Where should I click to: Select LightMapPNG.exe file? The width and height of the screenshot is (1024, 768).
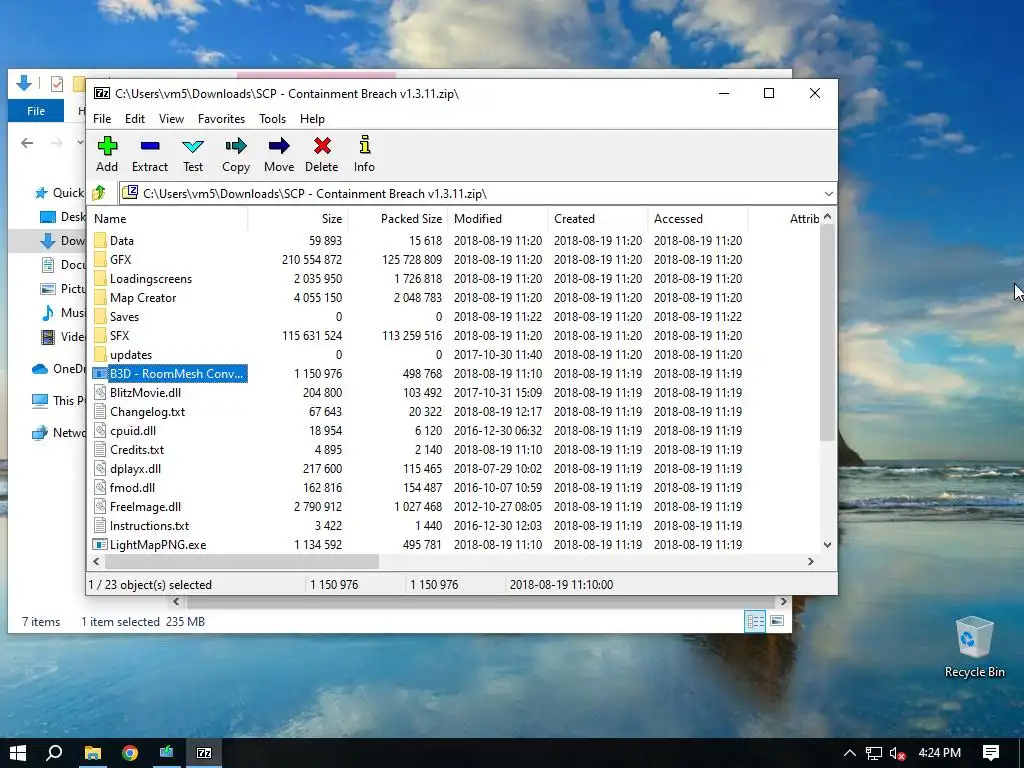pos(157,544)
